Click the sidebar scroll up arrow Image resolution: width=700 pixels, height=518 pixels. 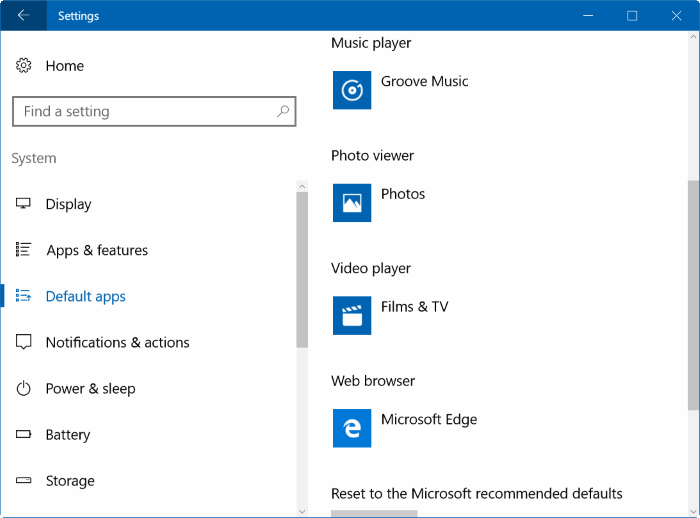302,186
